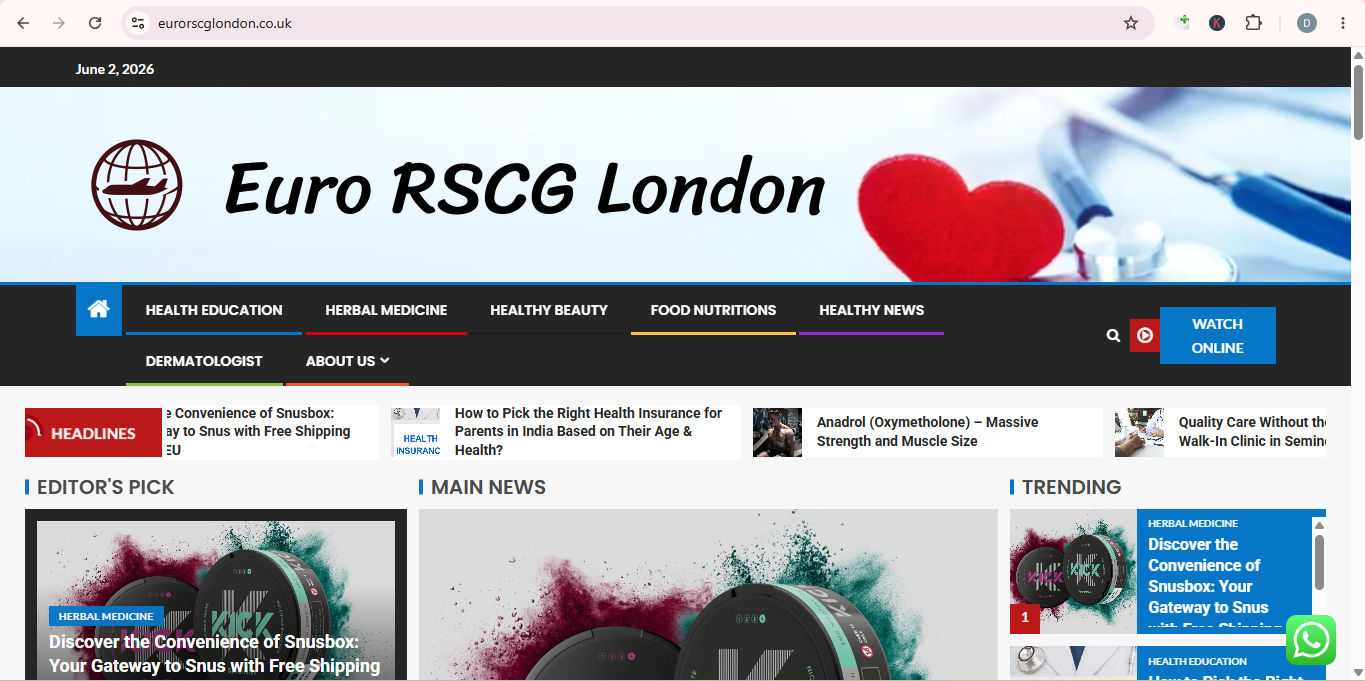Expand the About Us dropdown menu
The image size is (1365, 681).
[347, 361]
